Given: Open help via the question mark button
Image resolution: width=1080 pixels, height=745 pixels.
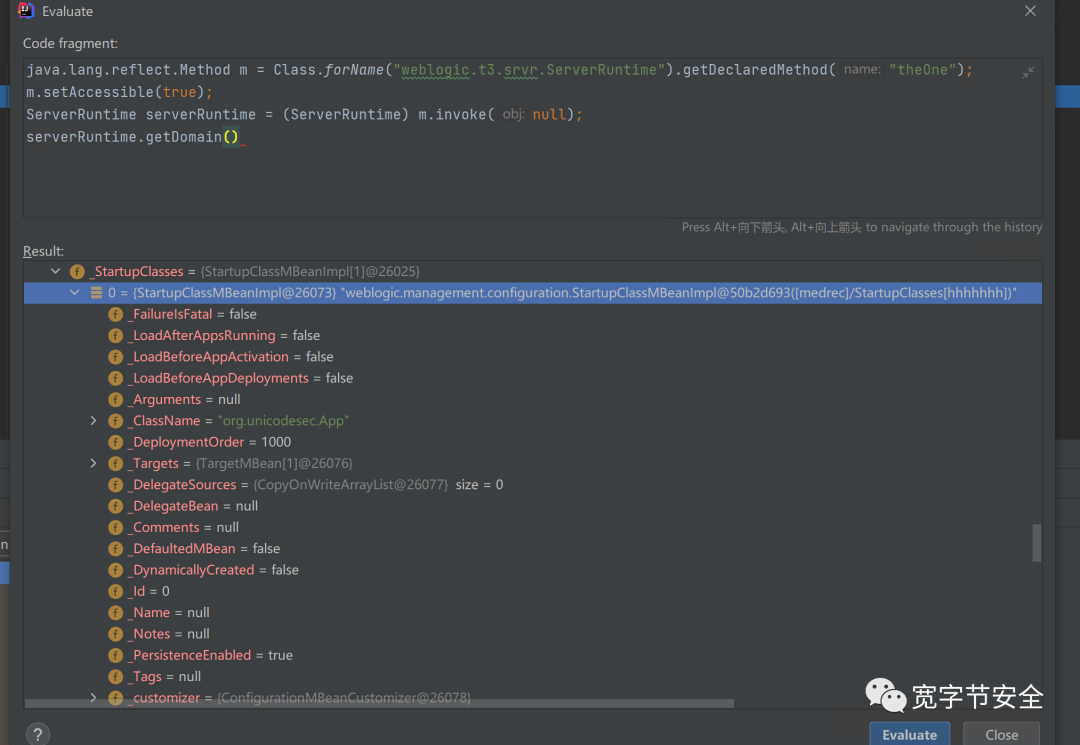Looking at the screenshot, I should click(38, 734).
